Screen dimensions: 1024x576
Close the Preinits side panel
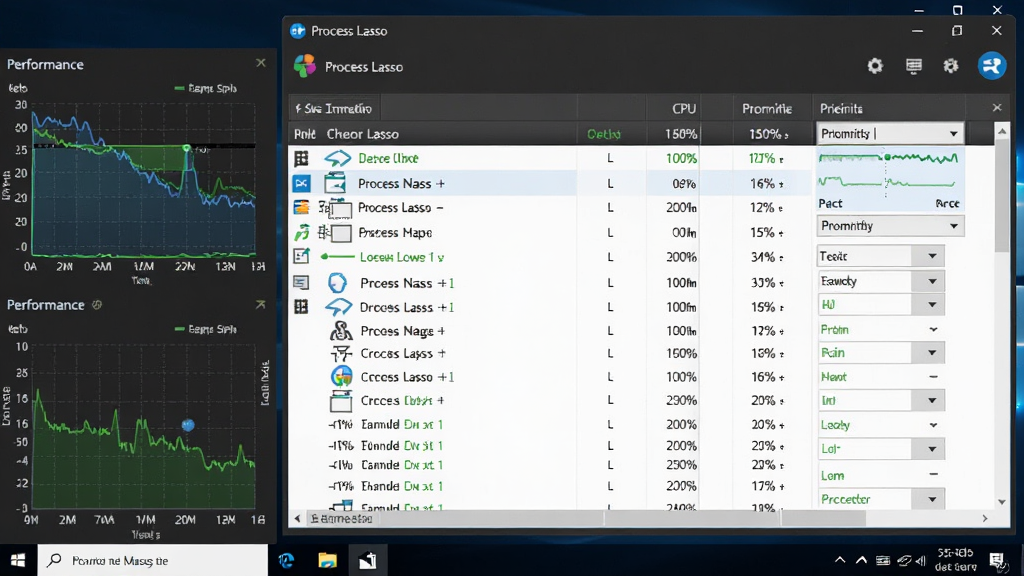997,108
